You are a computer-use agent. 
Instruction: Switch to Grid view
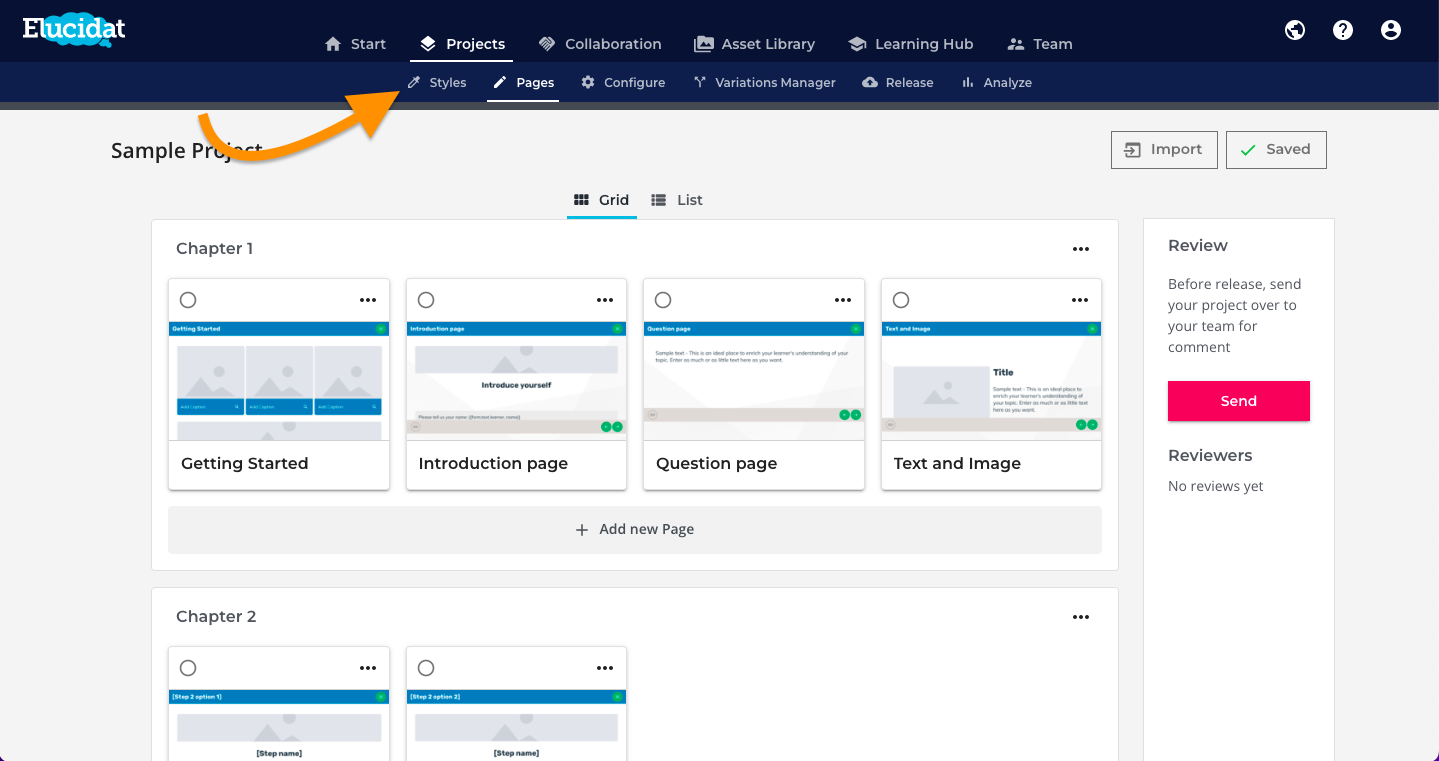[x=601, y=200]
